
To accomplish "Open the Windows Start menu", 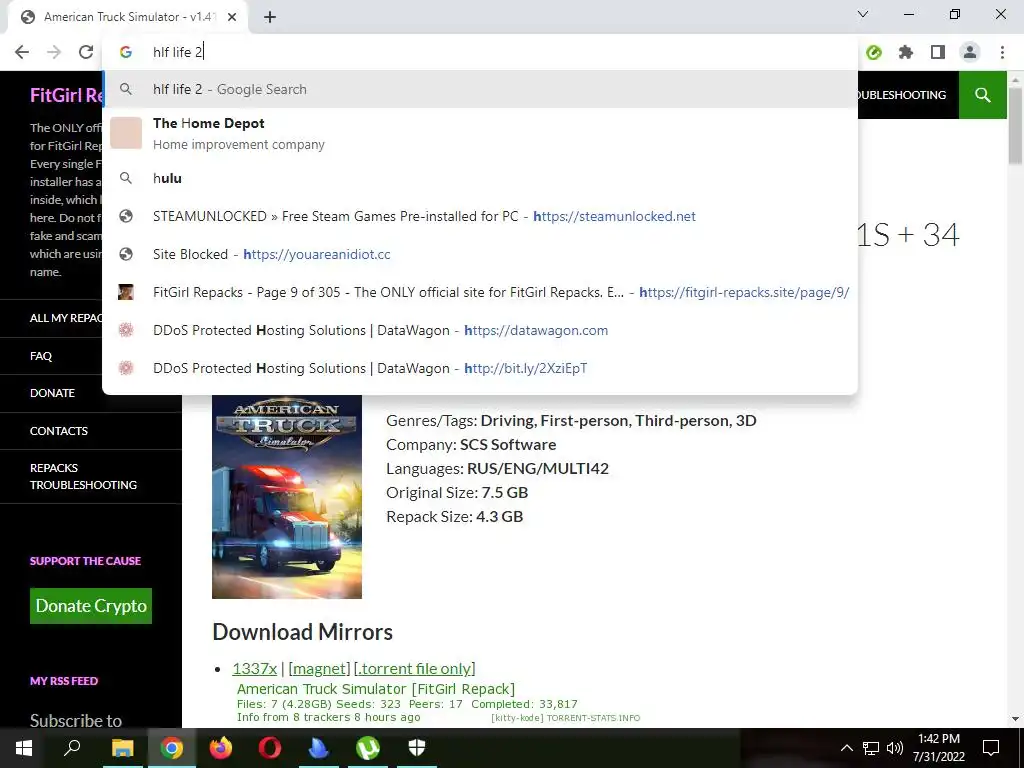I will 24,748.
